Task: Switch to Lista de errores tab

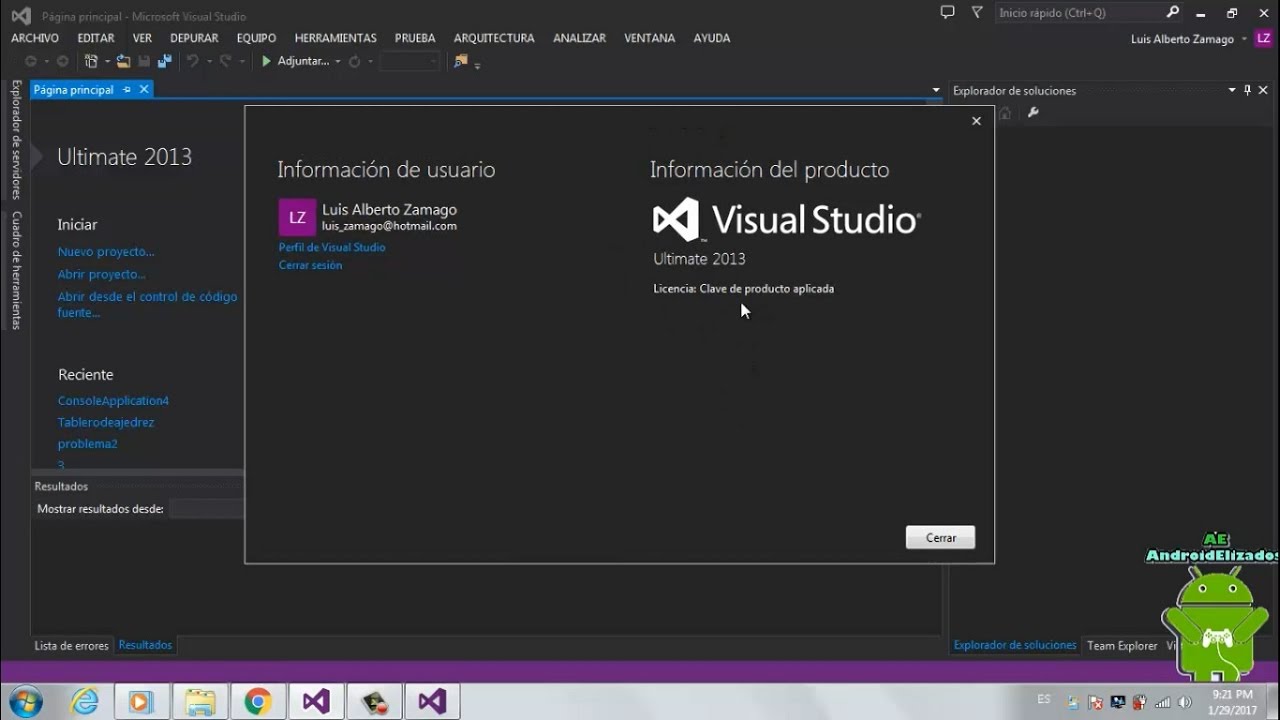Action: [72, 646]
